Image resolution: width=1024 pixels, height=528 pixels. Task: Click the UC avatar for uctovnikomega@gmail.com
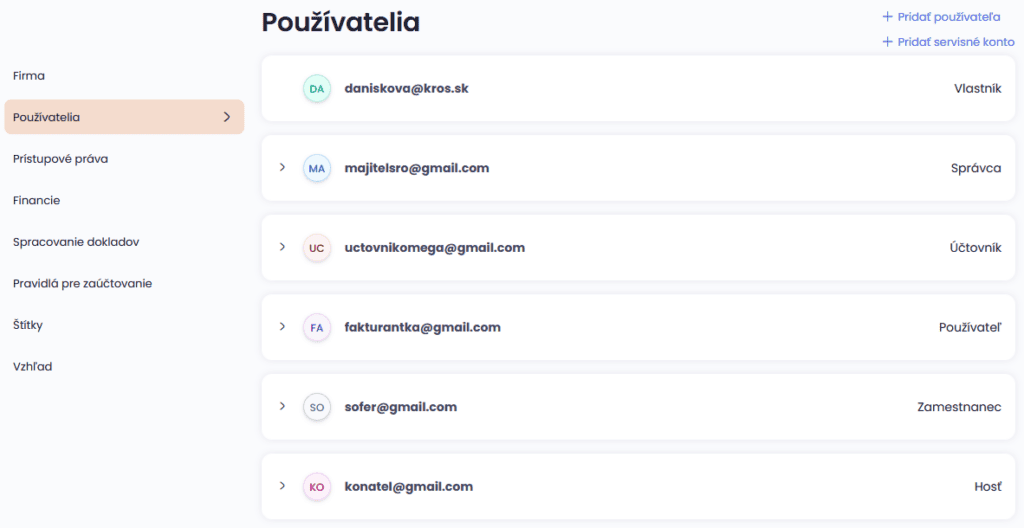tap(317, 248)
